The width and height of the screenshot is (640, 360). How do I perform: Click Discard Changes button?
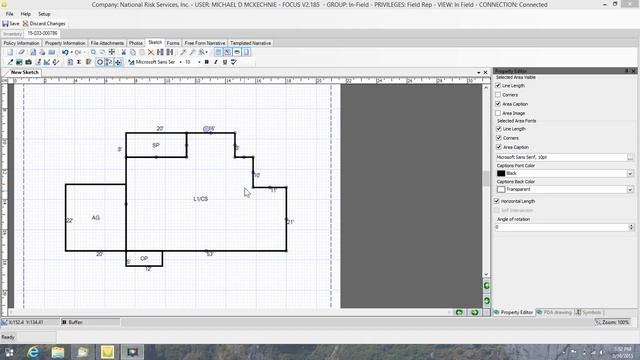44,24
